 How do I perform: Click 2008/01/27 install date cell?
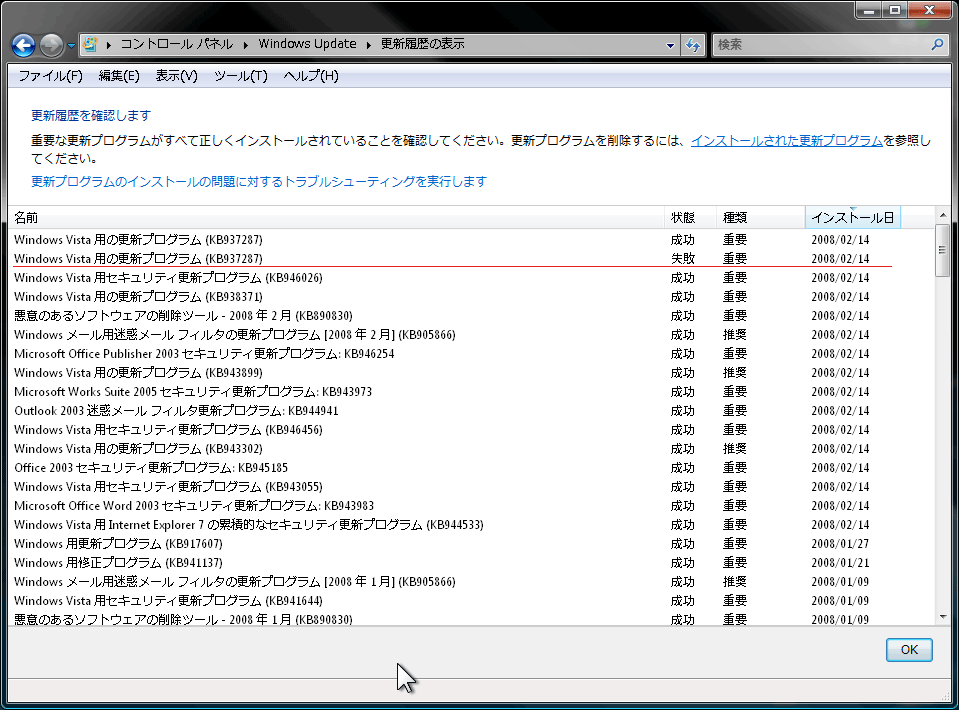click(x=840, y=544)
